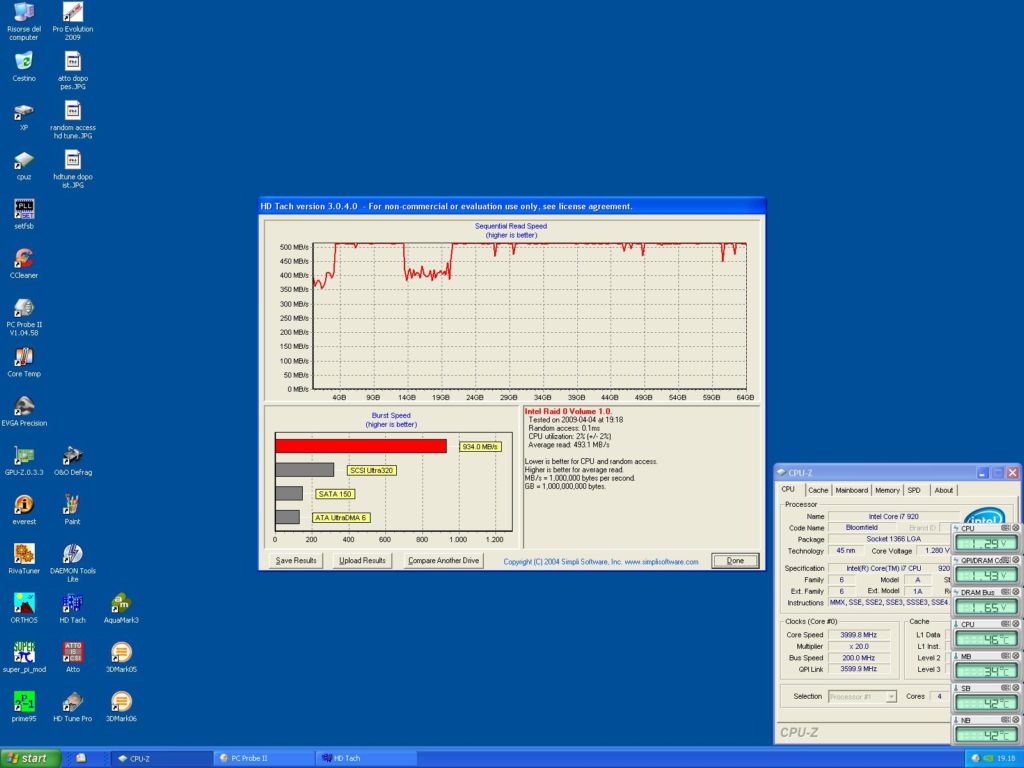Select the Paint desktop icon

coord(72,510)
